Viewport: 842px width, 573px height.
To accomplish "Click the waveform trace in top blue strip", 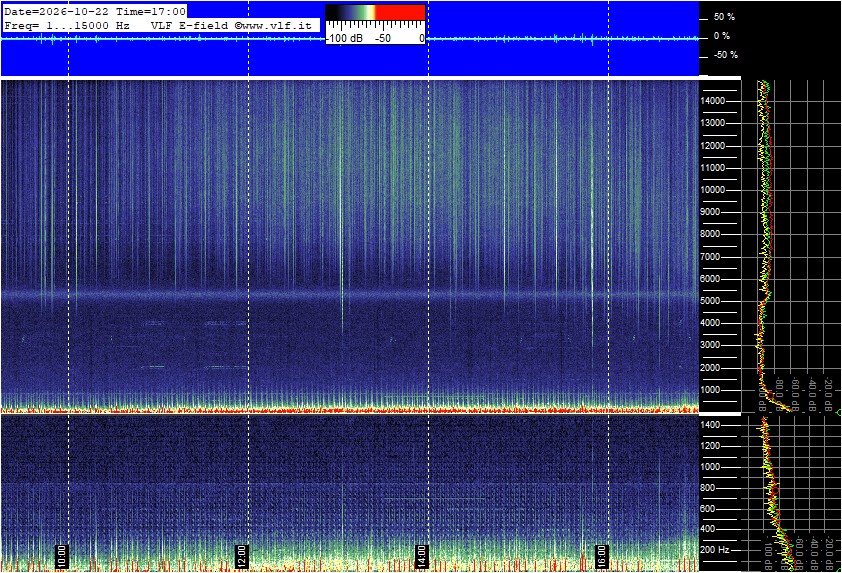I will pos(350,39).
